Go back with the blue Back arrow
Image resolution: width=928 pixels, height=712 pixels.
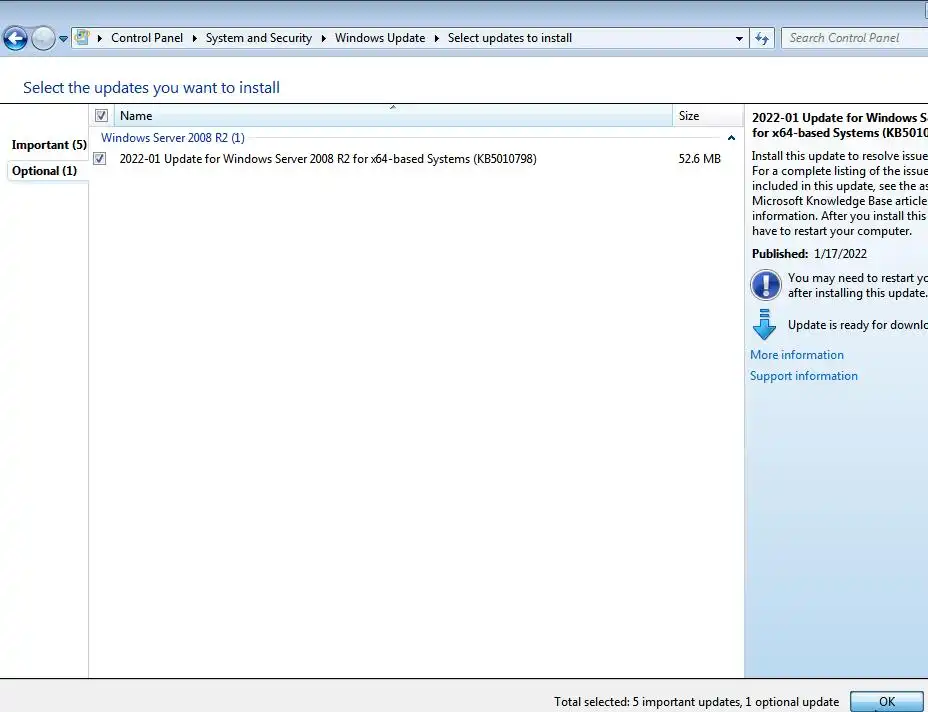pyautogui.click(x=15, y=38)
